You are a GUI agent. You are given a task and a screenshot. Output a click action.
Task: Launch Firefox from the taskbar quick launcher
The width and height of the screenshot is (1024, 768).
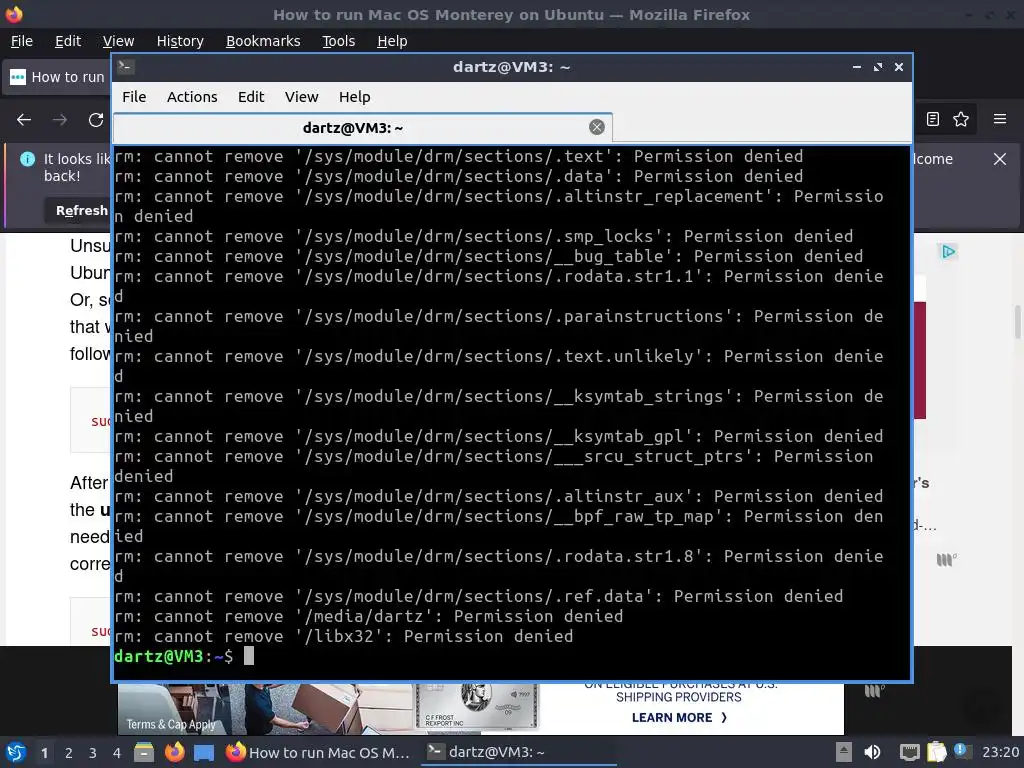(x=174, y=752)
